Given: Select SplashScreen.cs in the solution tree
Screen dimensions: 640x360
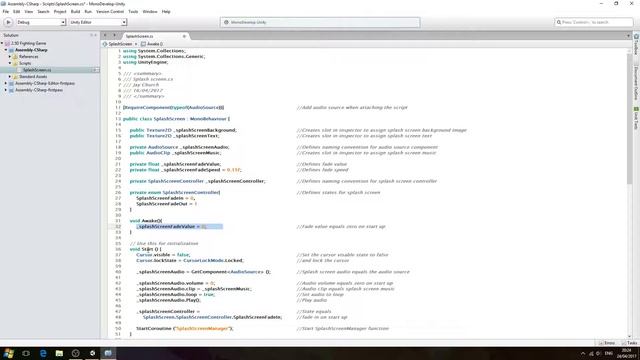Looking at the screenshot, I should pos(37,70).
